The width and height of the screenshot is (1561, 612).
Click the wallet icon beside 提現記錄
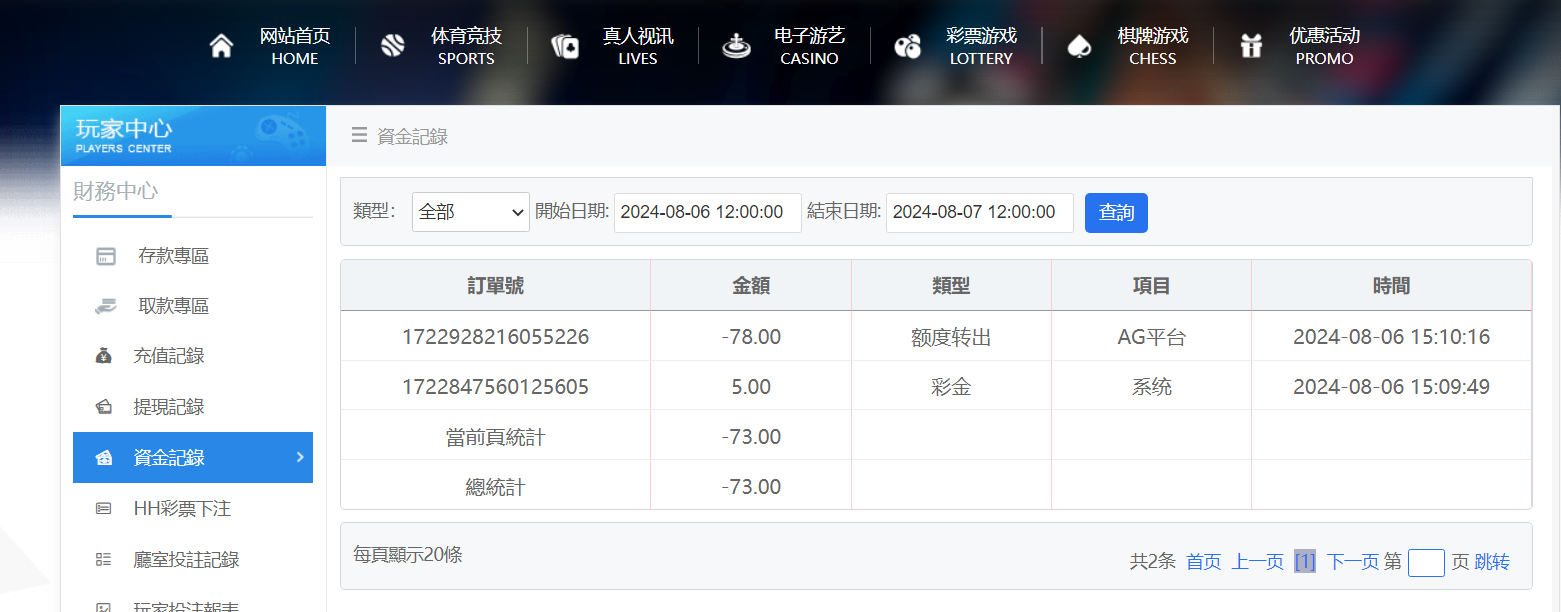(x=104, y=406)
